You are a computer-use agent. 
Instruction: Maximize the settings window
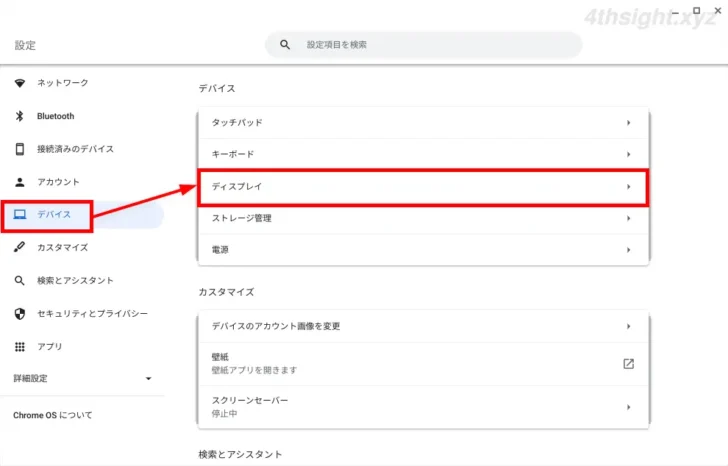point(696,10)
